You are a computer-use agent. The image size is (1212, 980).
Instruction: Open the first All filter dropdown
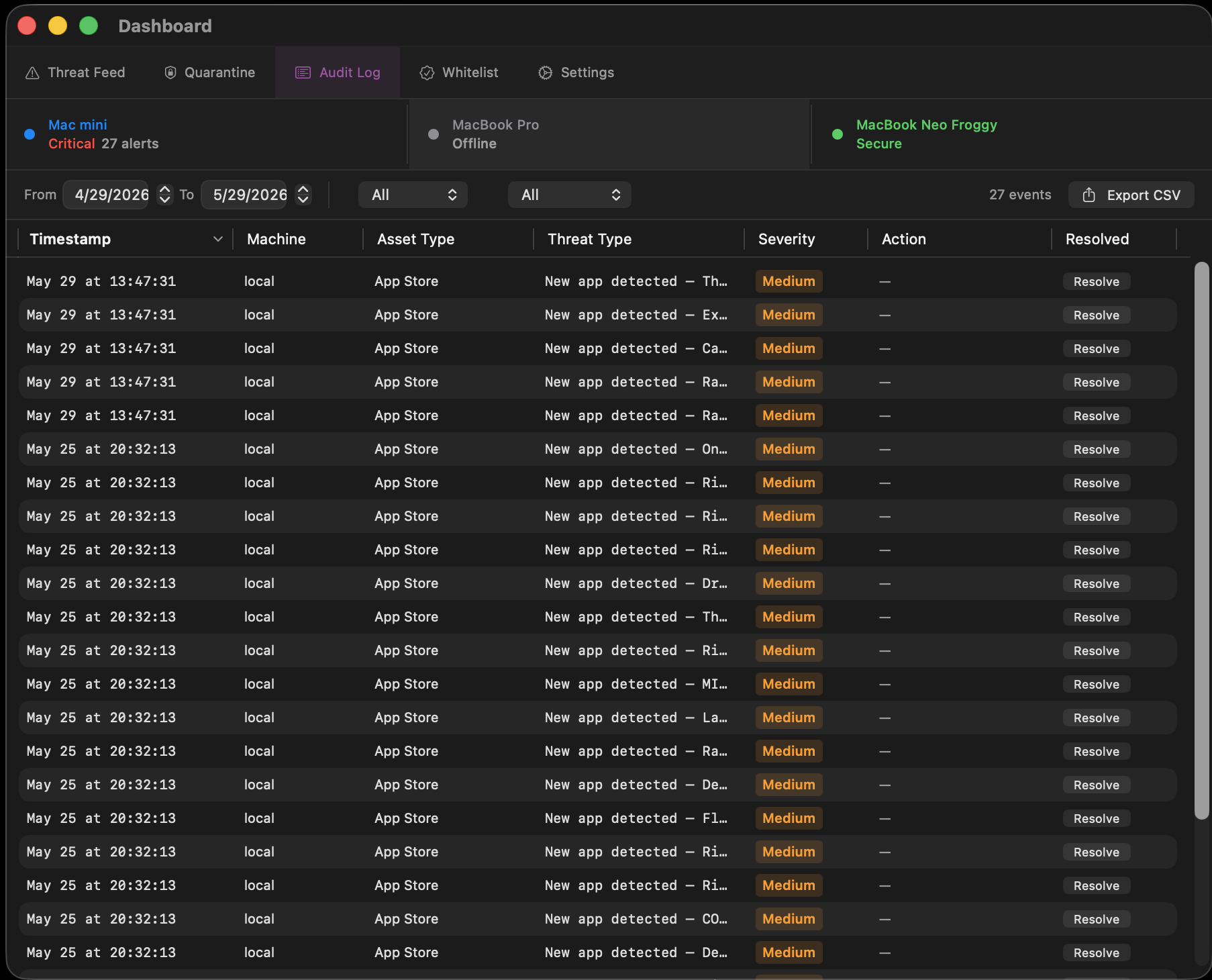413,195
